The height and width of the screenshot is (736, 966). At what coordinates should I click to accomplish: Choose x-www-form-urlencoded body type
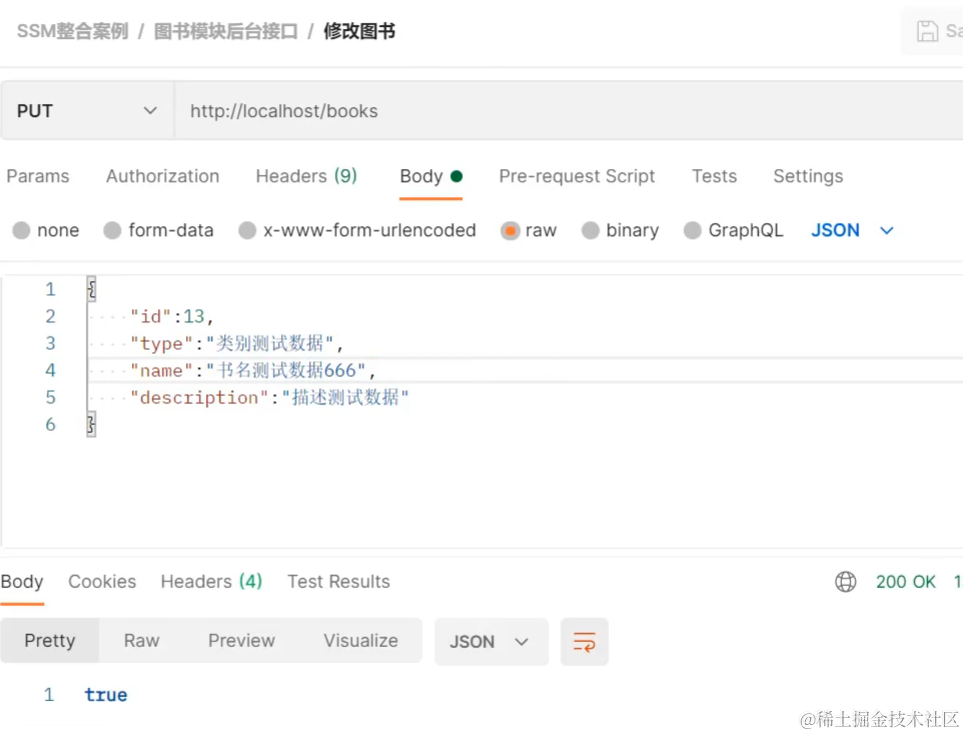click(247, 230)
